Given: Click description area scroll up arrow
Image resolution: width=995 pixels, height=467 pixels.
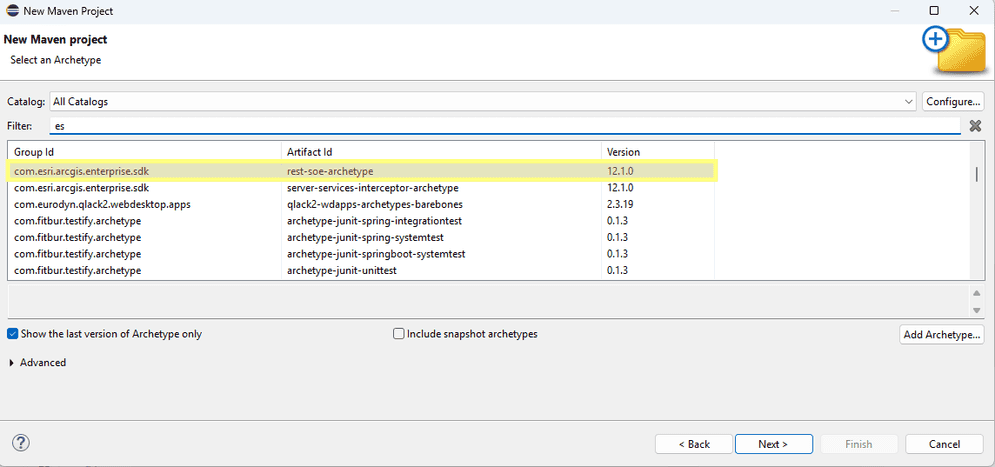Looking at the screenshot, I should click(977, 293).
